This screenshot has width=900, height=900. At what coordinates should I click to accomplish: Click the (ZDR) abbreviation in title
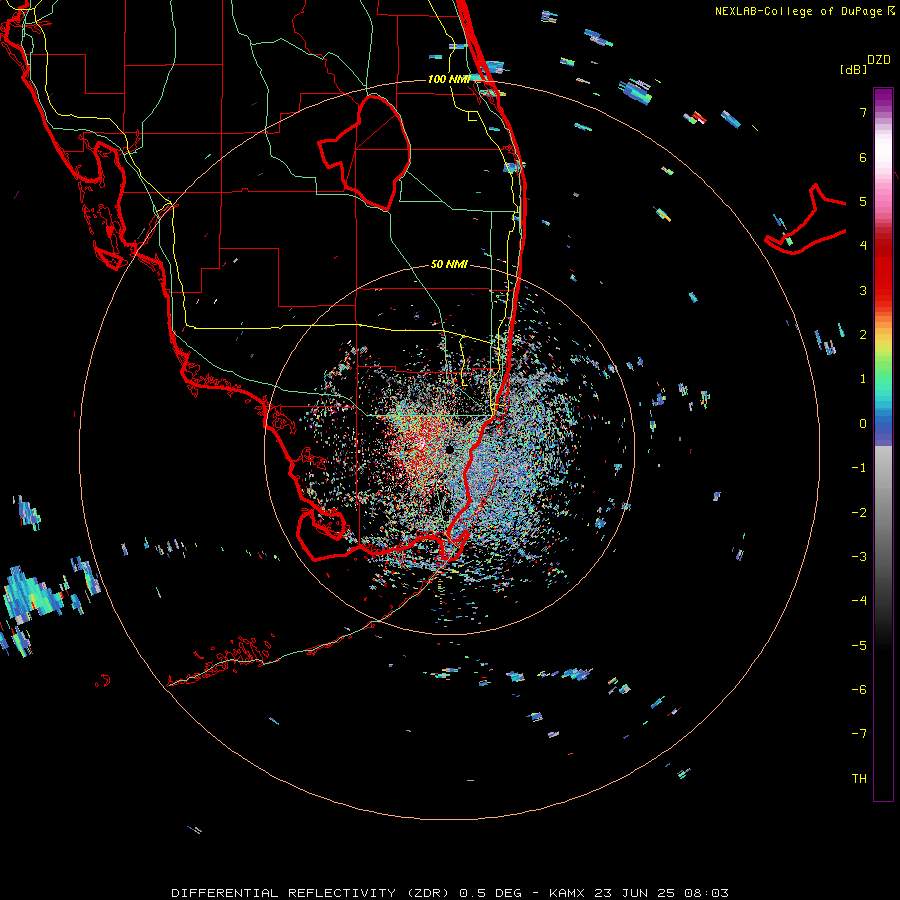(x=427, y=893)
